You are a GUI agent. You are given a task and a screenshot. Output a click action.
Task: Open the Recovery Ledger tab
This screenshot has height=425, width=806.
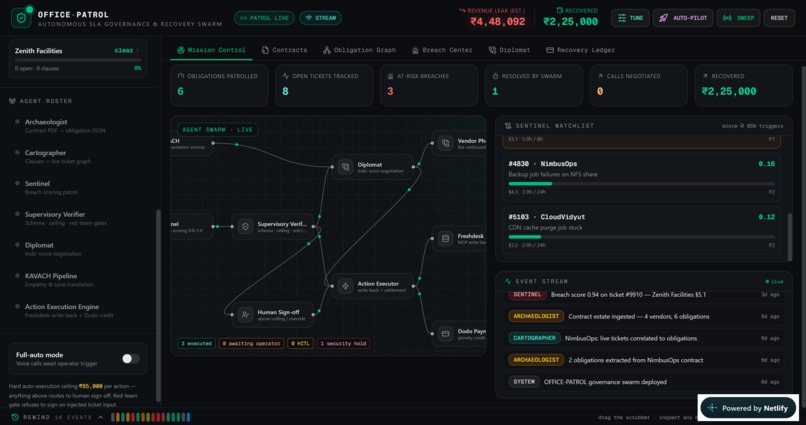[x=580, y=50]
